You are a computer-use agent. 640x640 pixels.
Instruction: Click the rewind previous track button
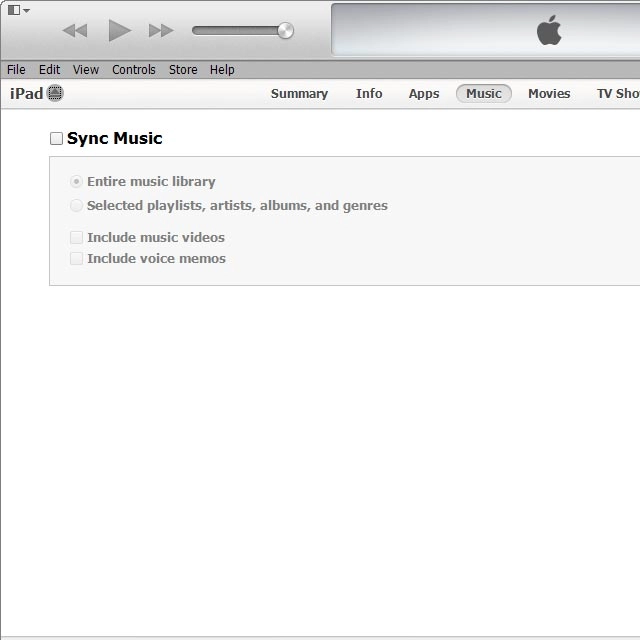[75, 30]
